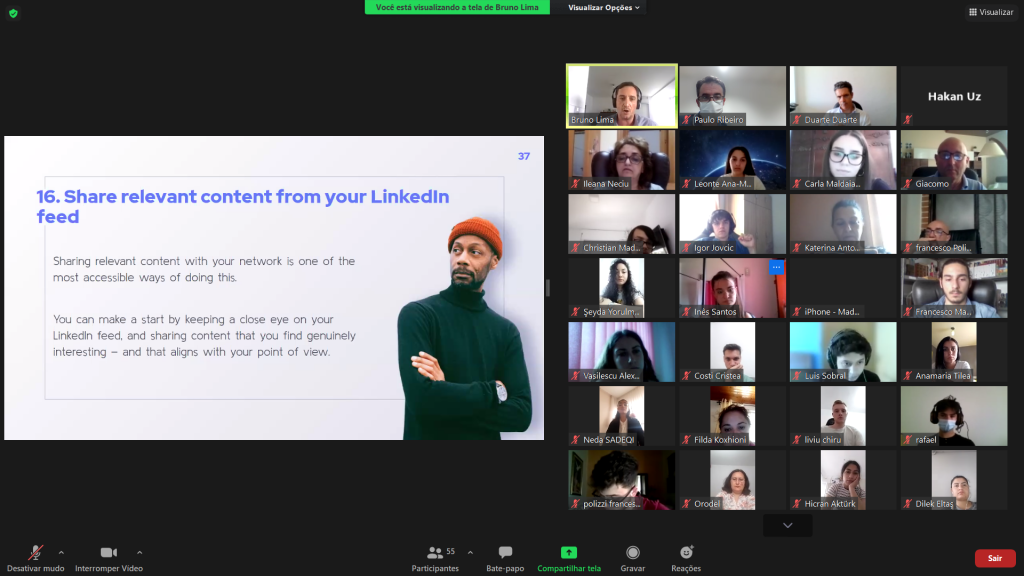Click the green encryption shield icon
1024x576 pixels.
coord(13,13)
